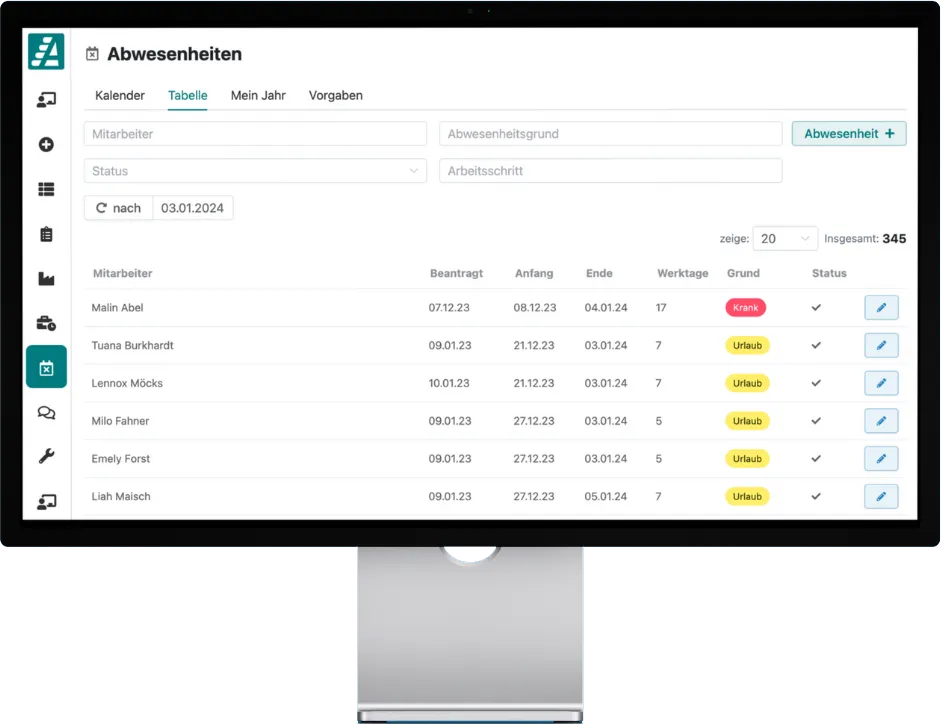
Task: Open the clipboard icon in sidebar
Action: coord(46,234)
